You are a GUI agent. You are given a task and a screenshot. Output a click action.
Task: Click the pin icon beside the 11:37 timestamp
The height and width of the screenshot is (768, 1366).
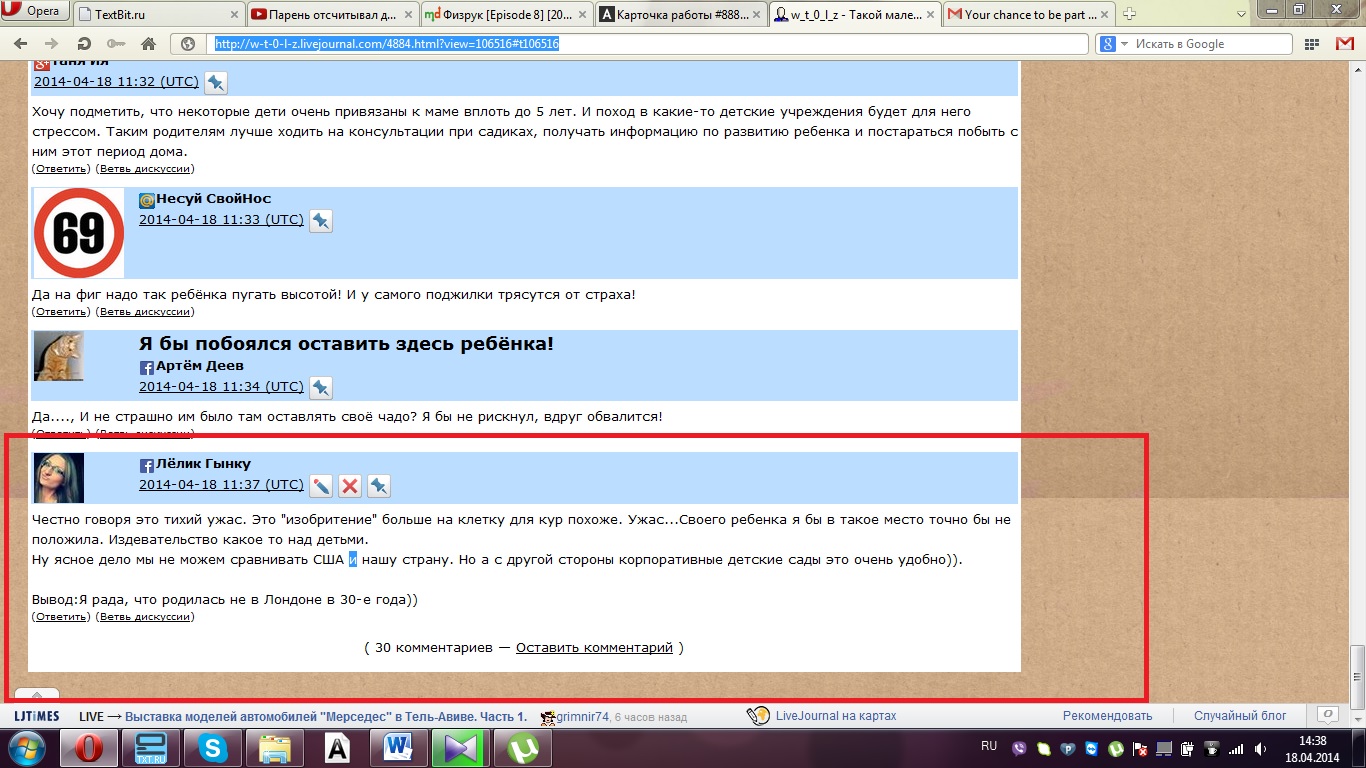pos(379,486)
